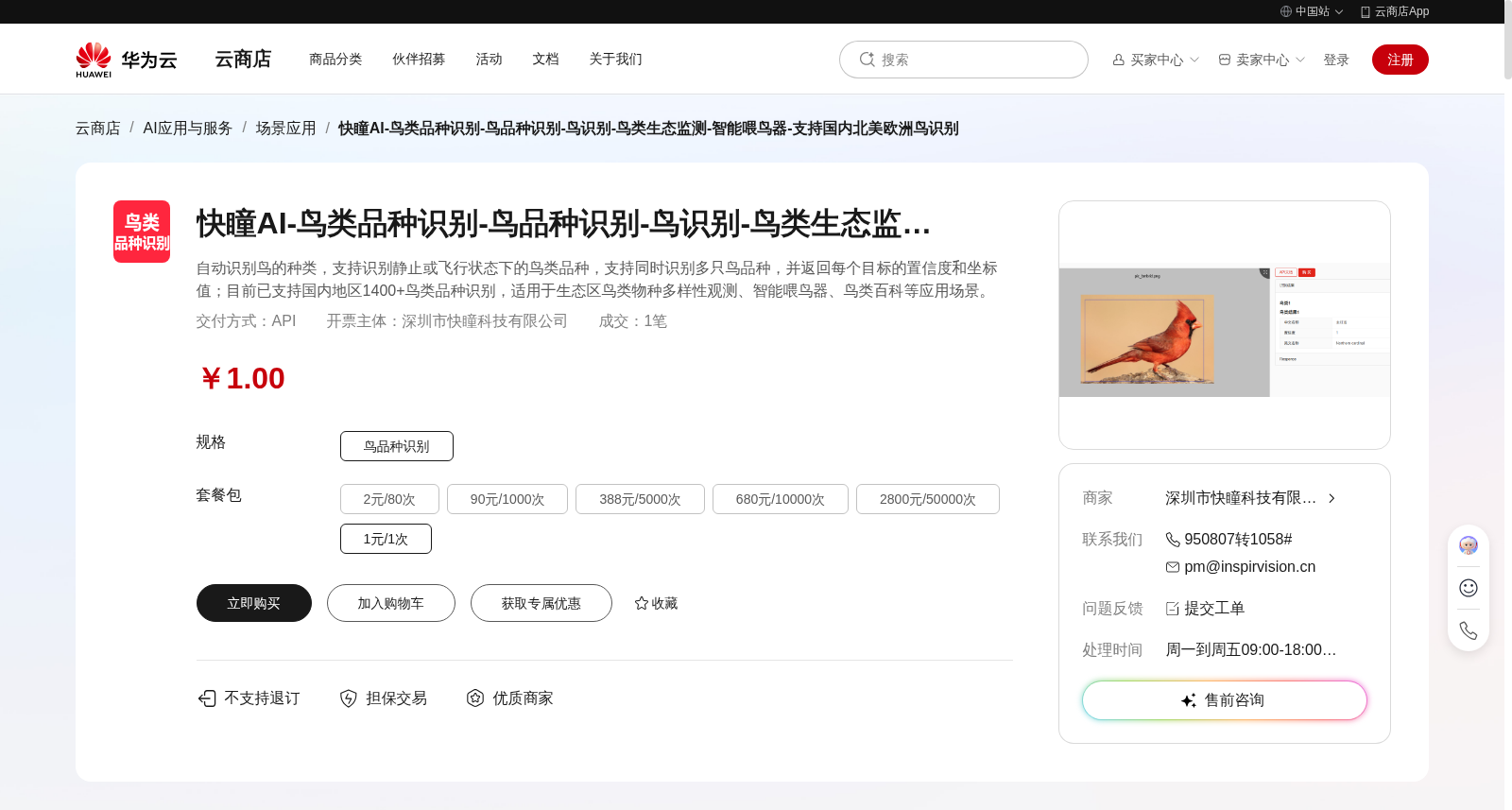Click the bird species product icon

142,232
